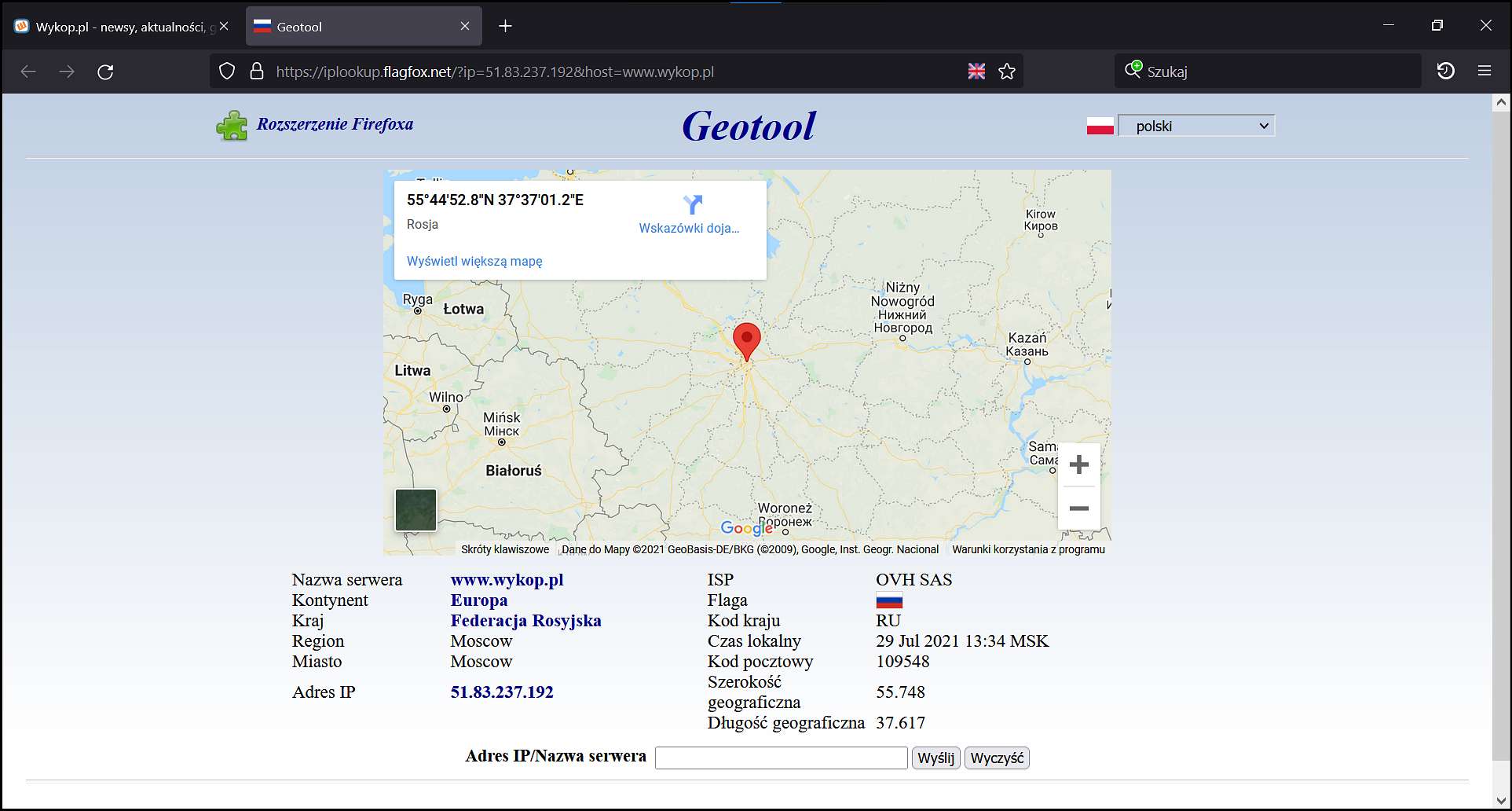Click the latitude value 55.748

click(x=900, y=692)
